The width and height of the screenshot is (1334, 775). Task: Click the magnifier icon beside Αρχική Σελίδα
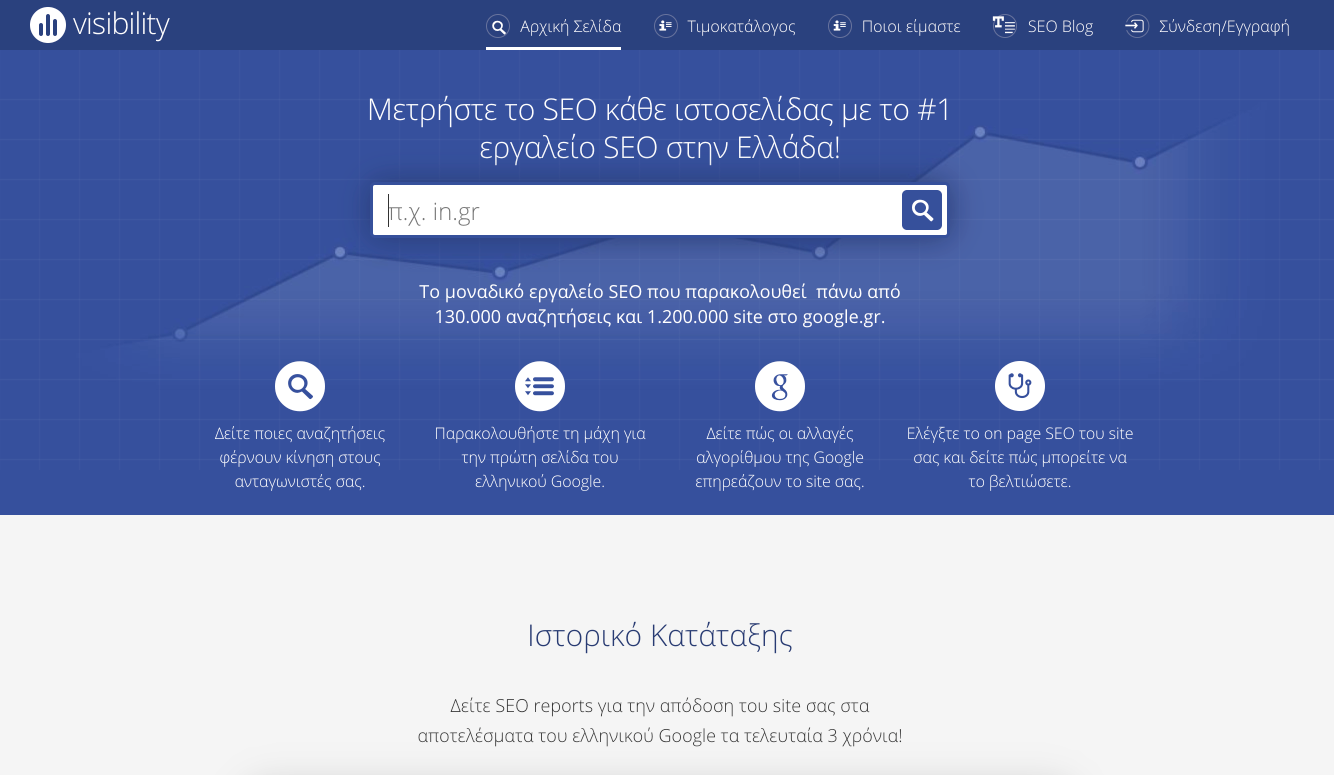[498, 26]
